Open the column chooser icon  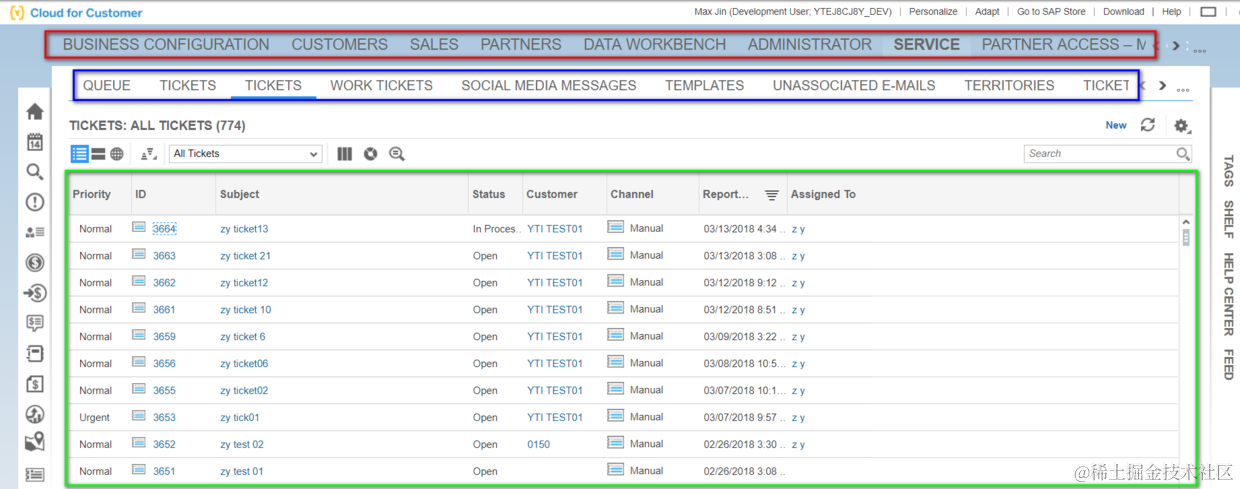tap(345, 154)
